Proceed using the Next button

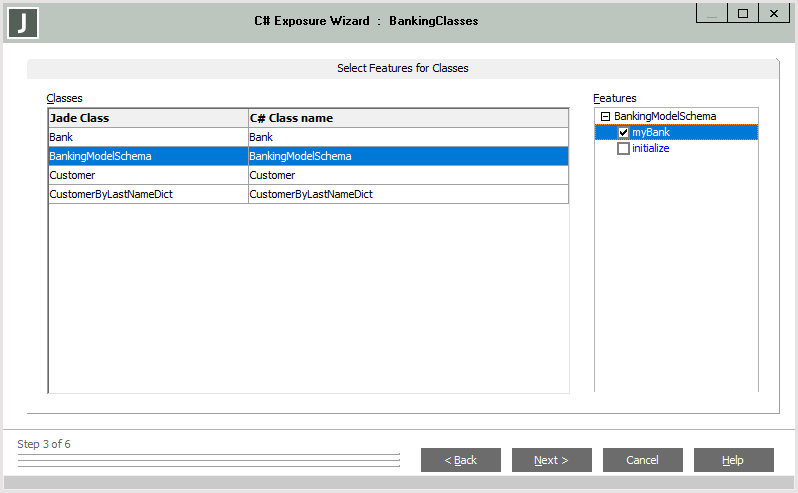point(551,460)
